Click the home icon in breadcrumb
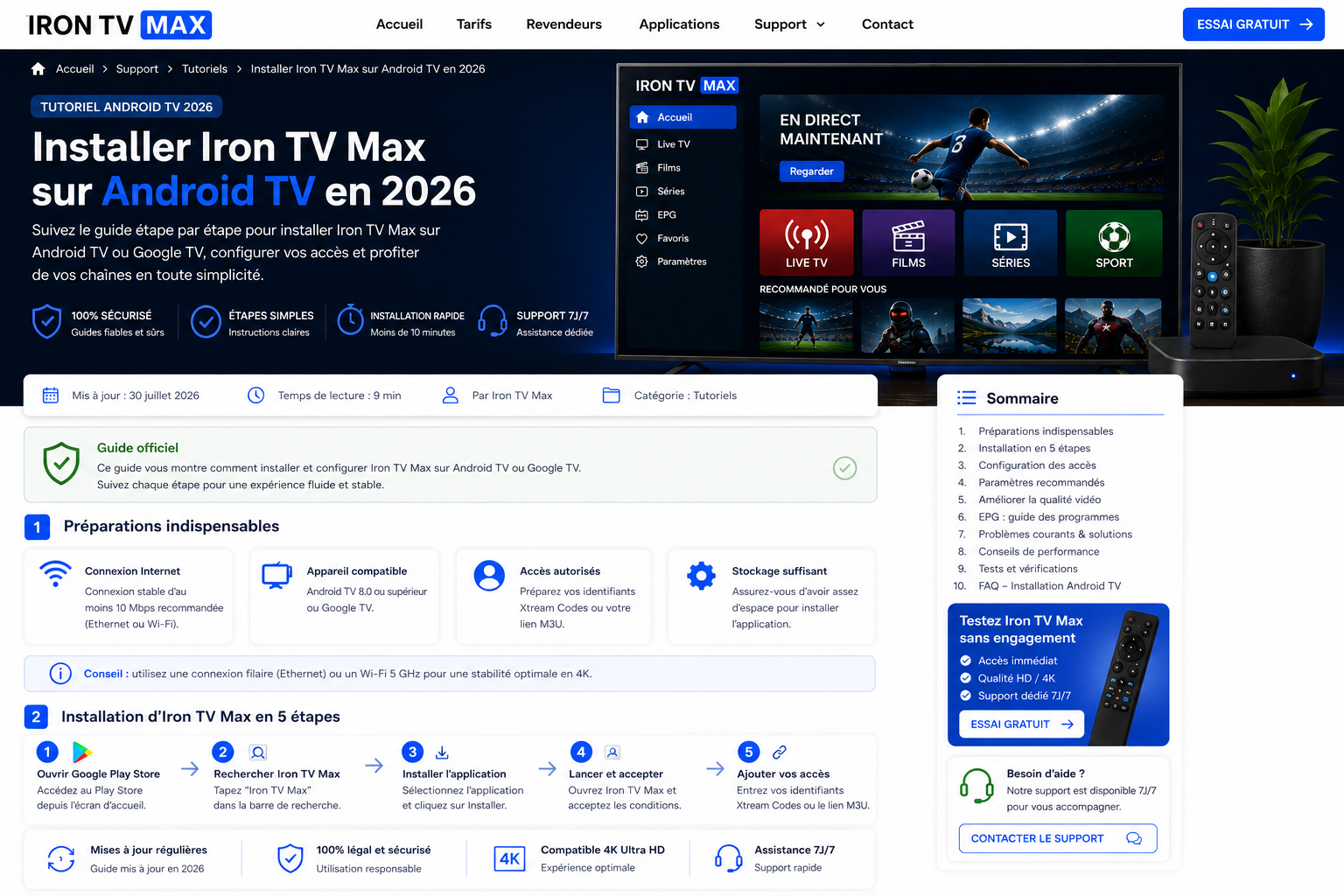The height and width of the screenshot is (896, 1344). (x=38, y=69)
